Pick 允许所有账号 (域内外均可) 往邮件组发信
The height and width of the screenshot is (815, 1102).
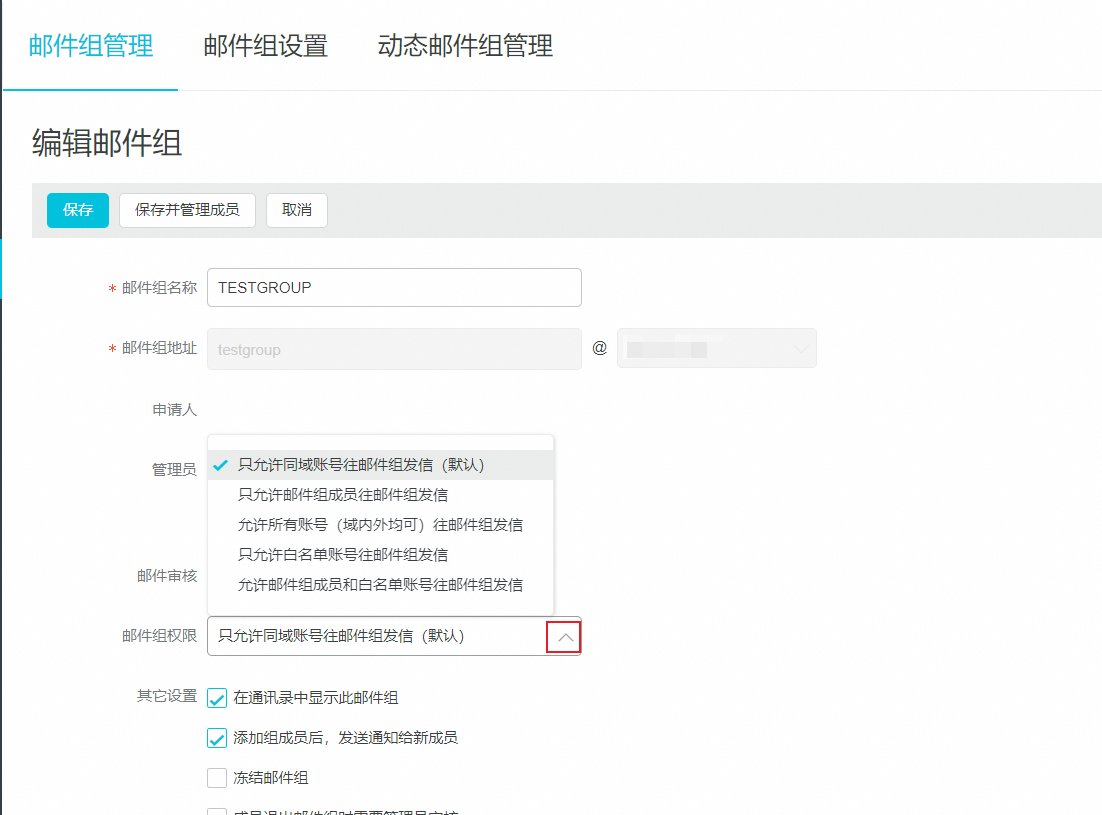380,525
